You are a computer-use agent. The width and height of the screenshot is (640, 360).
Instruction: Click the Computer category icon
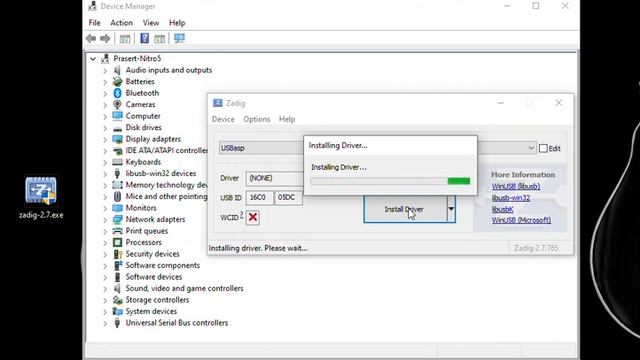pos(118,116)
